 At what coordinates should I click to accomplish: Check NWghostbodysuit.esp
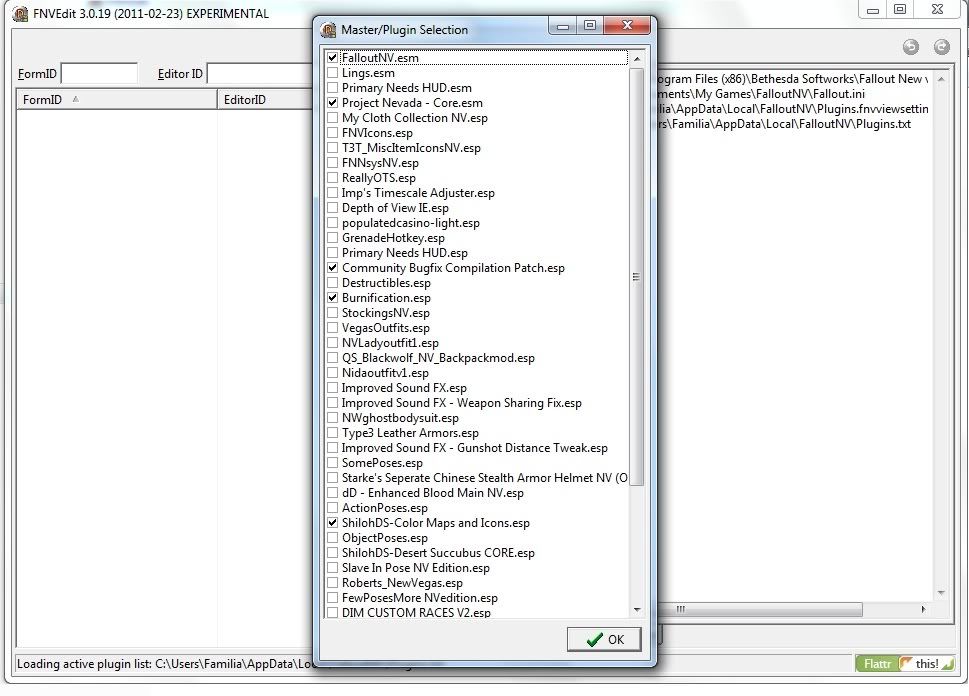(332, 418)
